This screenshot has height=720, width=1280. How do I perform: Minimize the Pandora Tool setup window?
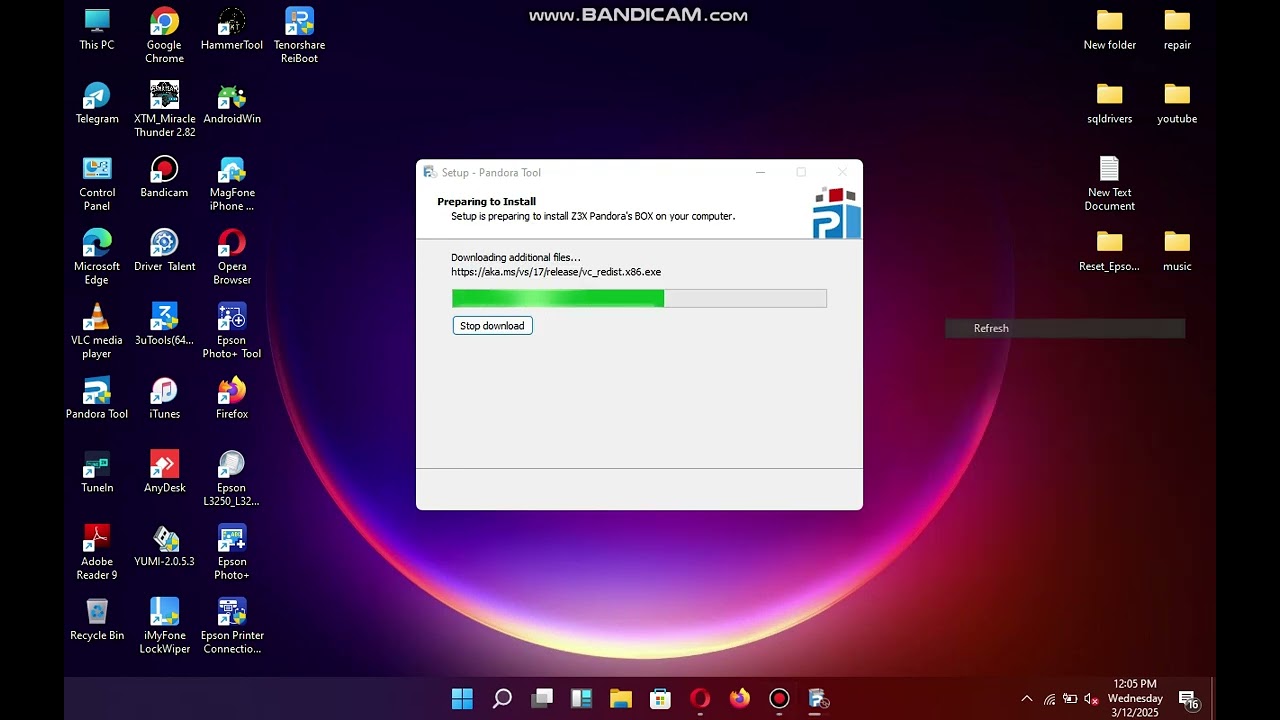point(760,172)
